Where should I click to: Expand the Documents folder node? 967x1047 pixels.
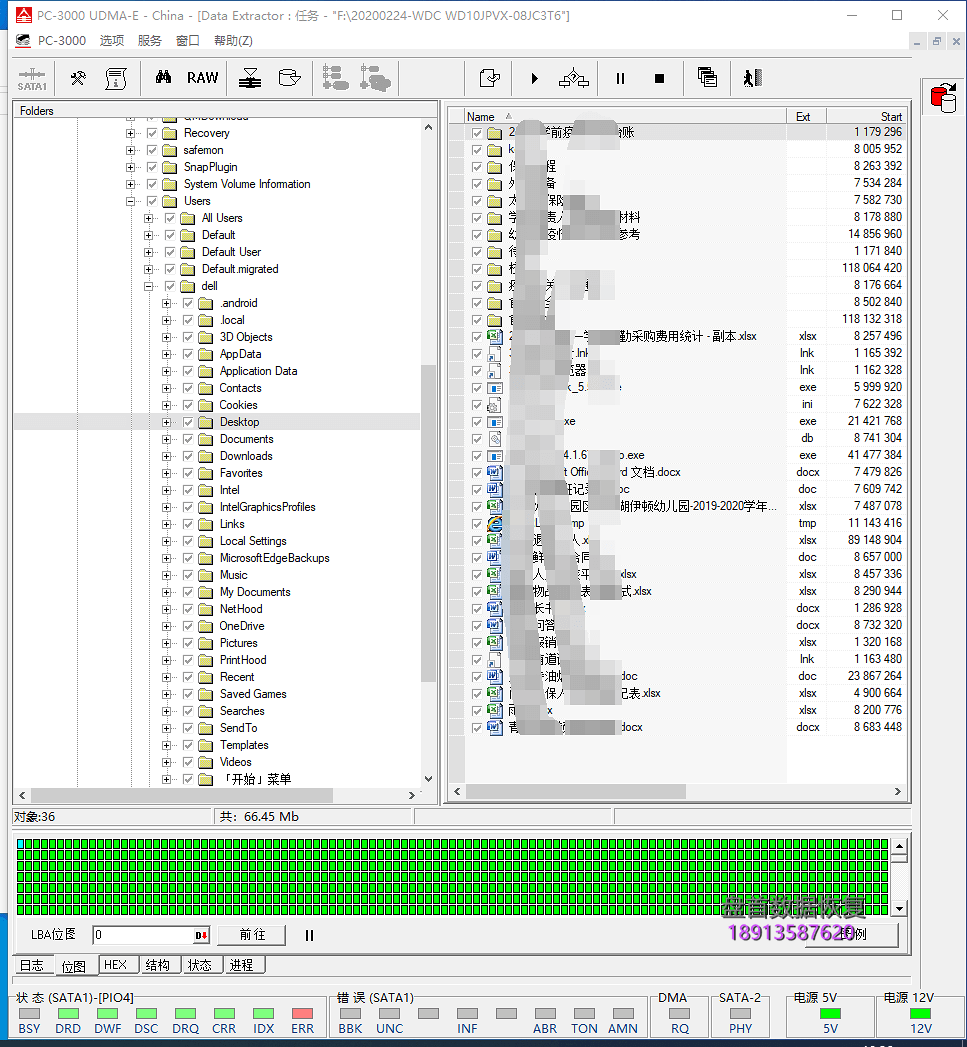[x=166, y=439]
